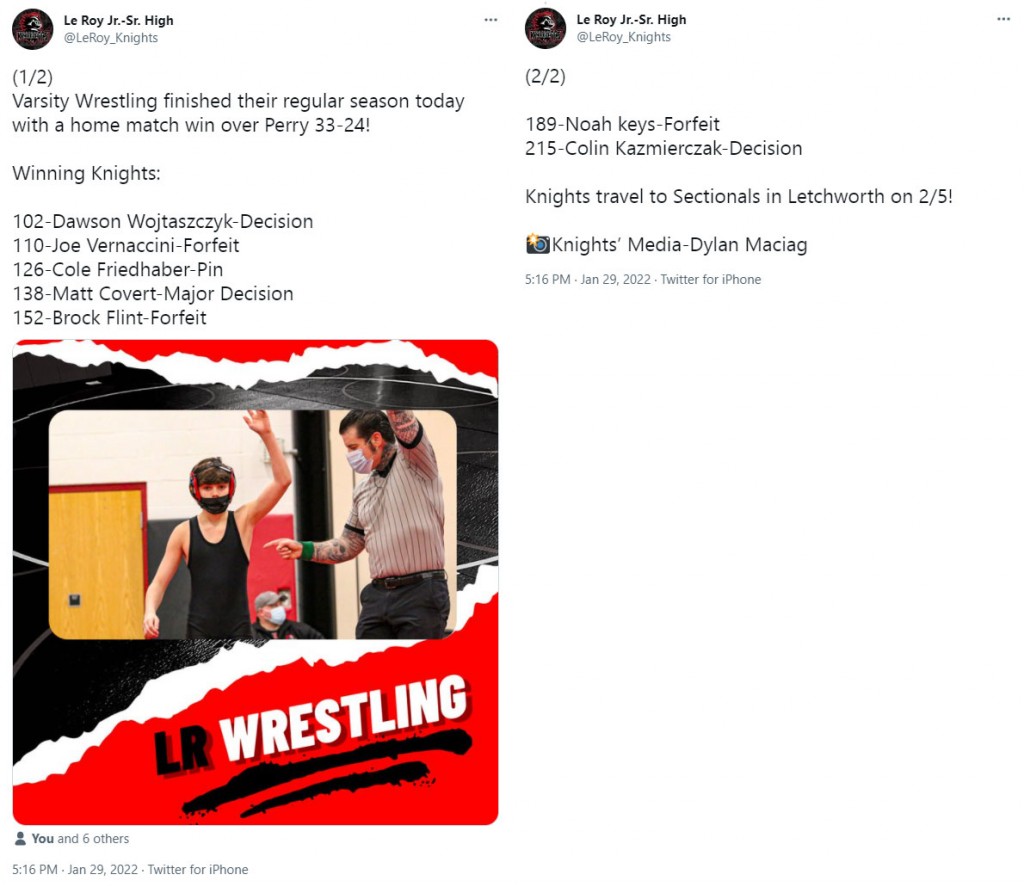Open the first tweet's three-dot menu
Viewport: 1024px width, 887px height.
click(x=490, y=20)
